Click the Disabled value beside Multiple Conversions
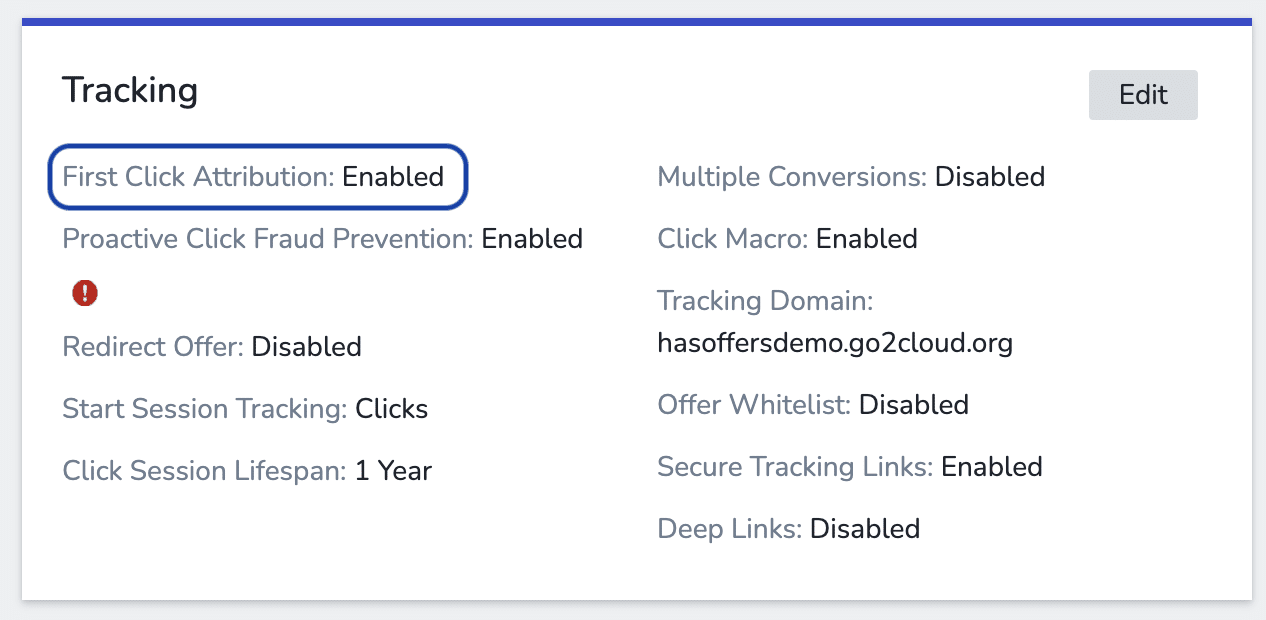Viewport: 1266px width, 620px height. pyautogui.click(x=990, y=177)
